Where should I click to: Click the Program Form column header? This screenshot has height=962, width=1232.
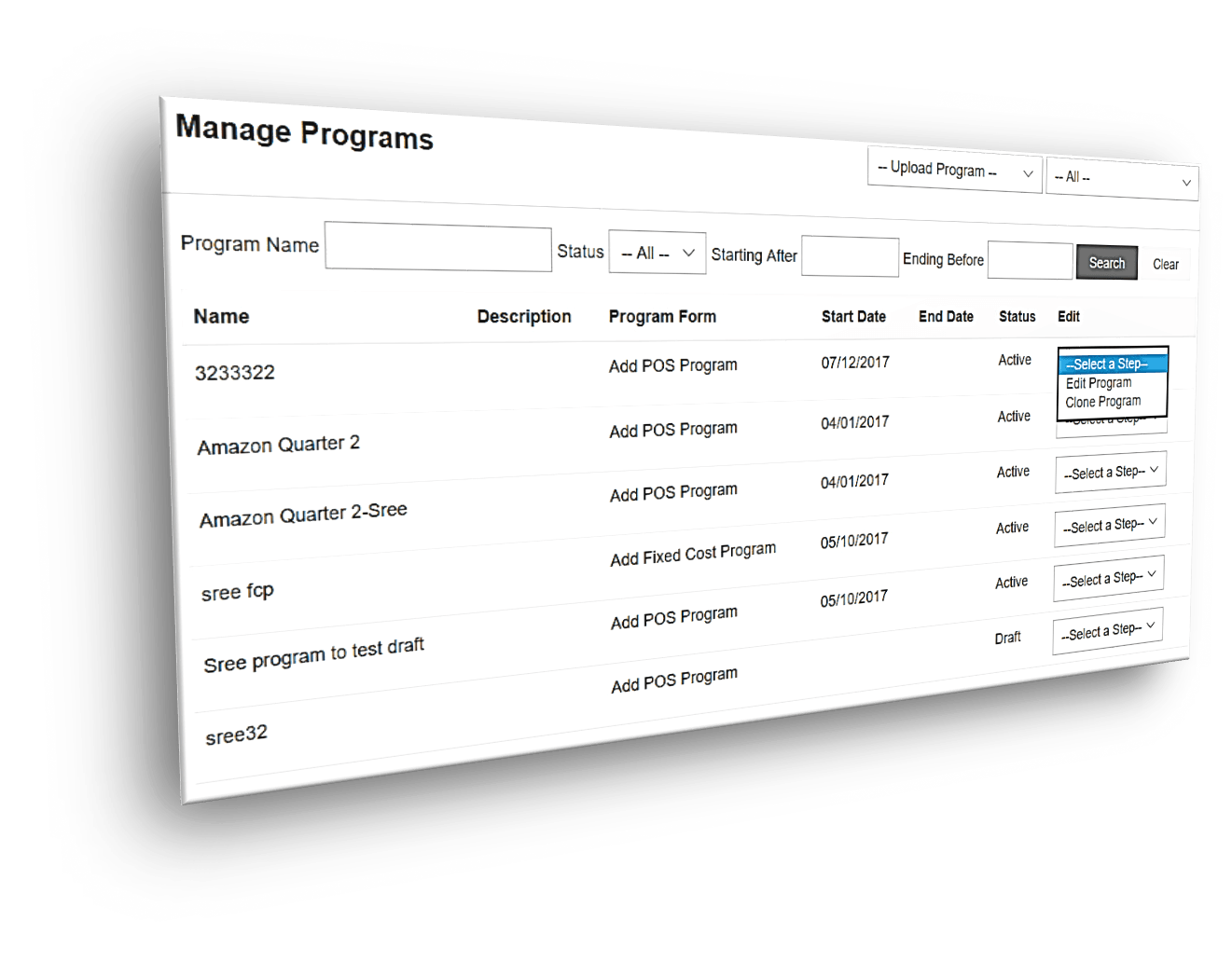click(662, 317)
